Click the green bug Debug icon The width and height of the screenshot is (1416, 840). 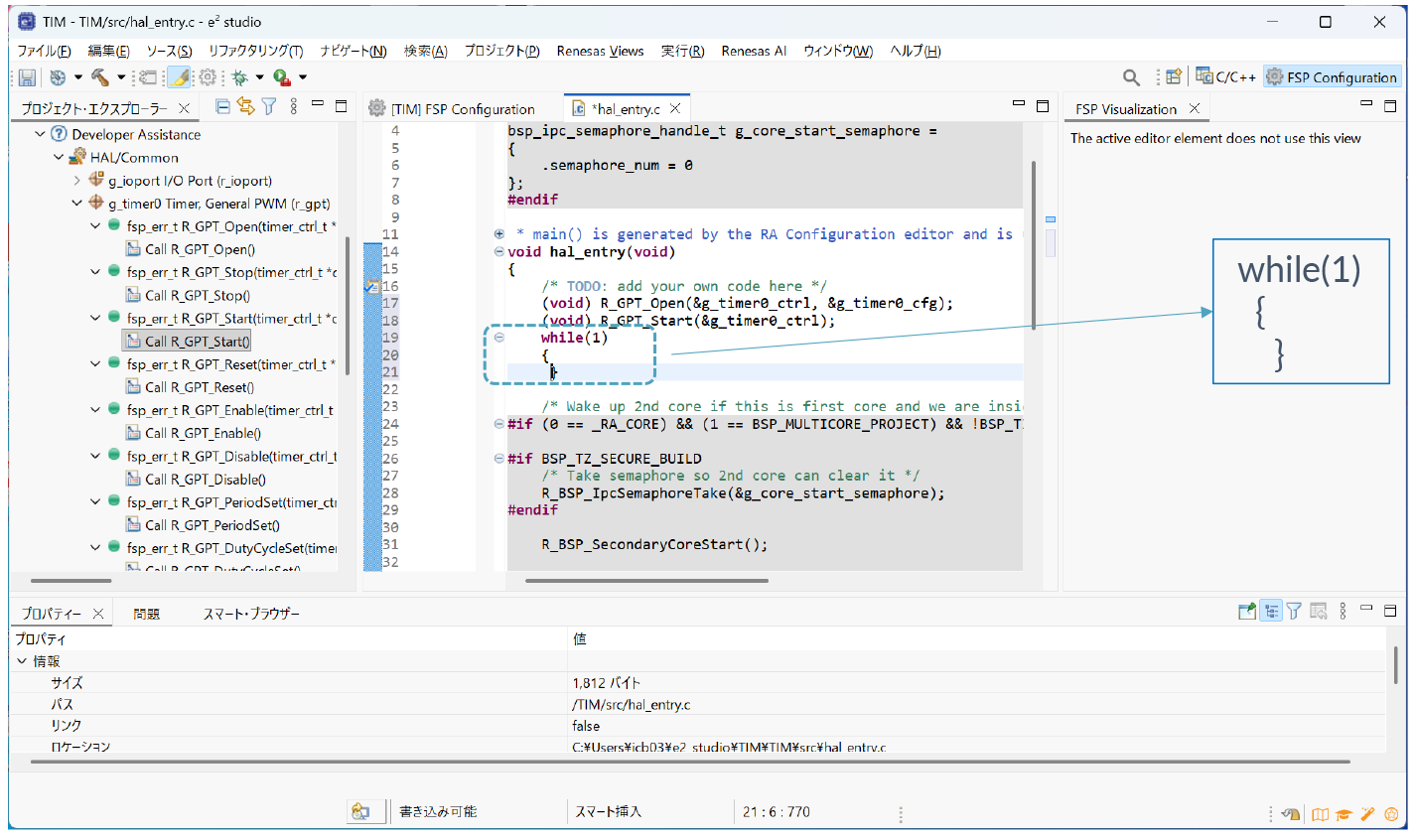pos(239,77)
